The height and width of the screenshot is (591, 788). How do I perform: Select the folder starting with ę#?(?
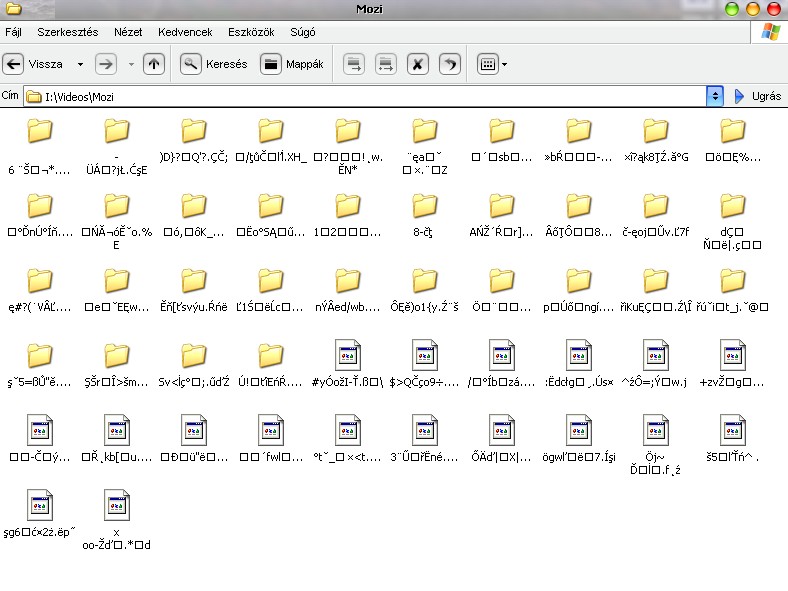pyautogui.click(x=40, y=291)
